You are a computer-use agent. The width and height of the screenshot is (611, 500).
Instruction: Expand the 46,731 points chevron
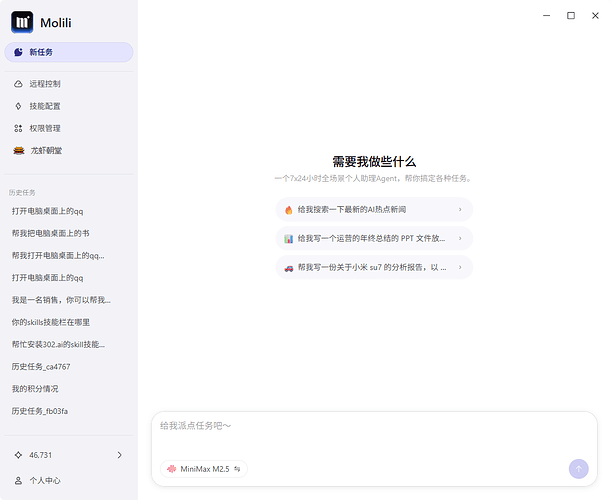[x=120, y=455]
